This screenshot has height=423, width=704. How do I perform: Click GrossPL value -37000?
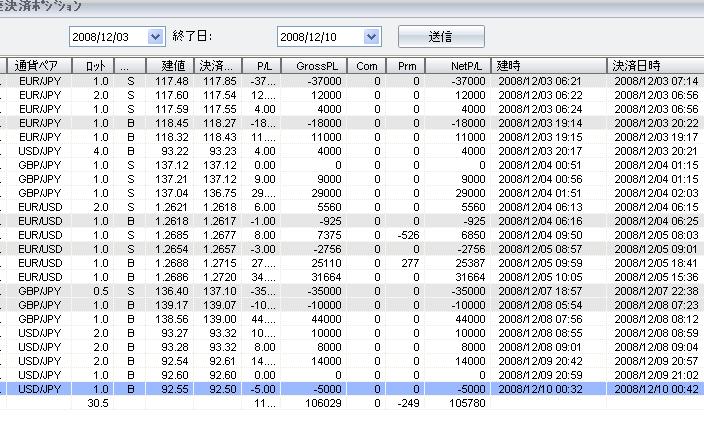pos(325,81)
